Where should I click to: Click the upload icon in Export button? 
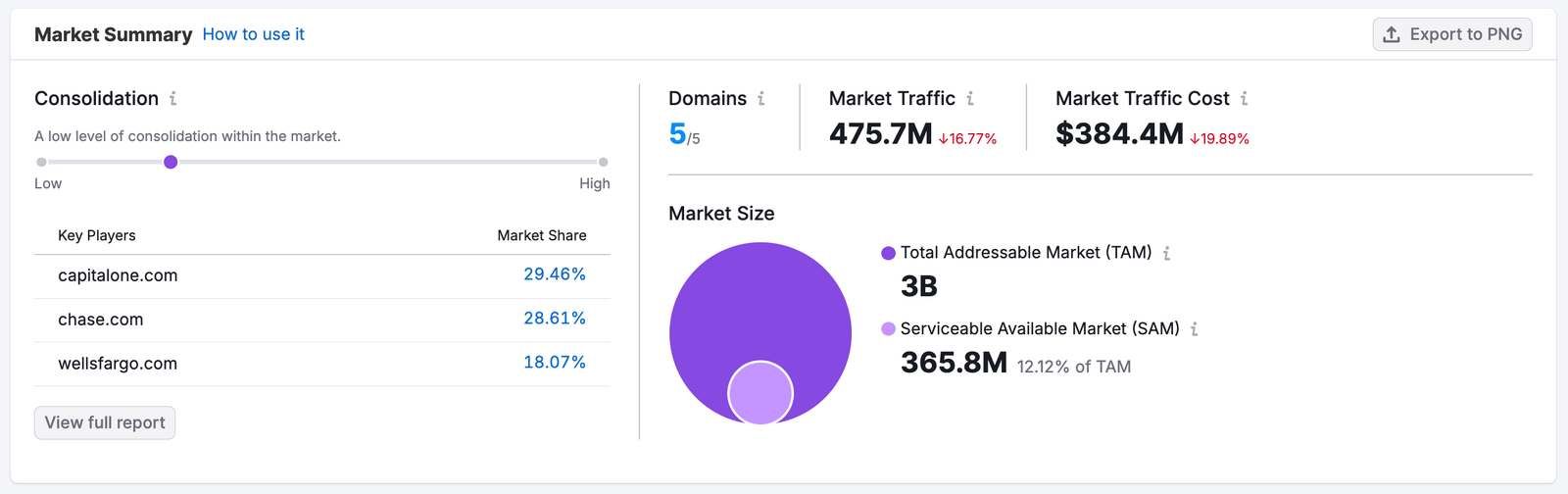tap(1392, 34)
